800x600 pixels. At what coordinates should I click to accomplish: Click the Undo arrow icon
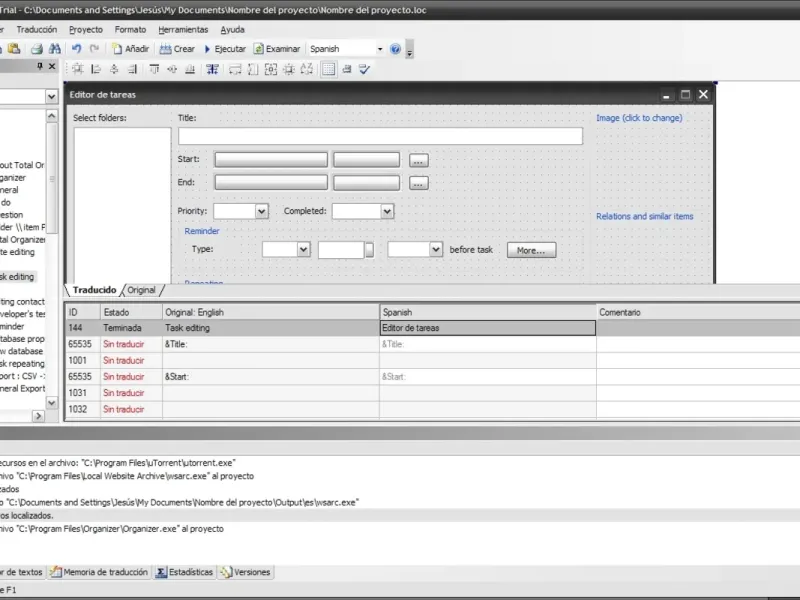pos(76,49)
